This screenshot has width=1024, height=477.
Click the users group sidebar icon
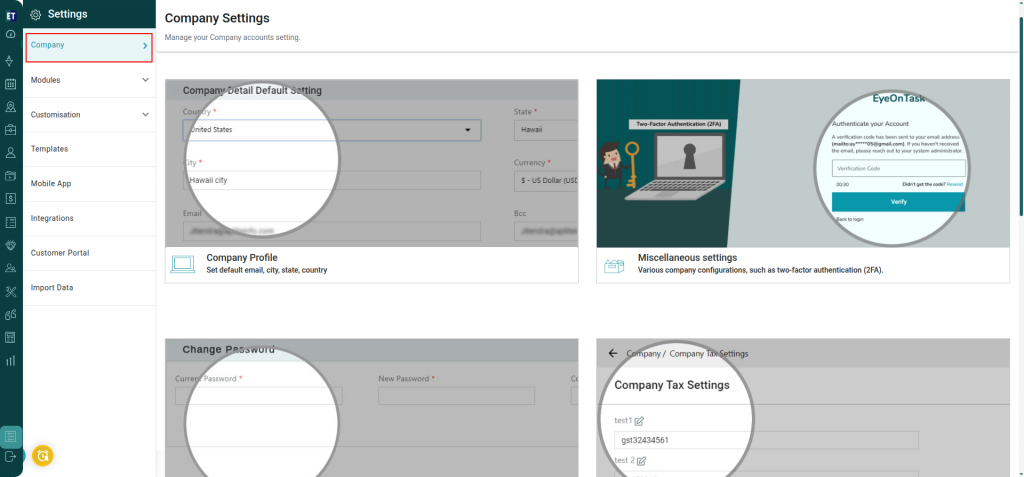point(10,268)
